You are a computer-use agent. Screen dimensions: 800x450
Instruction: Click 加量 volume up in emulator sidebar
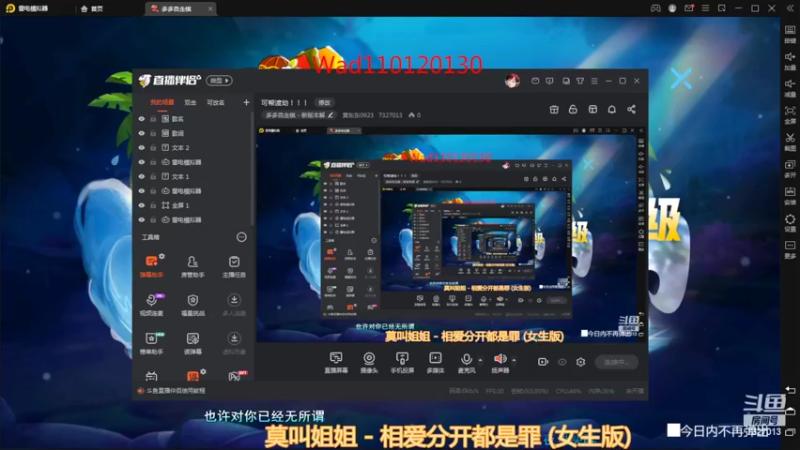pyautogui.click(x=790, y=61)
